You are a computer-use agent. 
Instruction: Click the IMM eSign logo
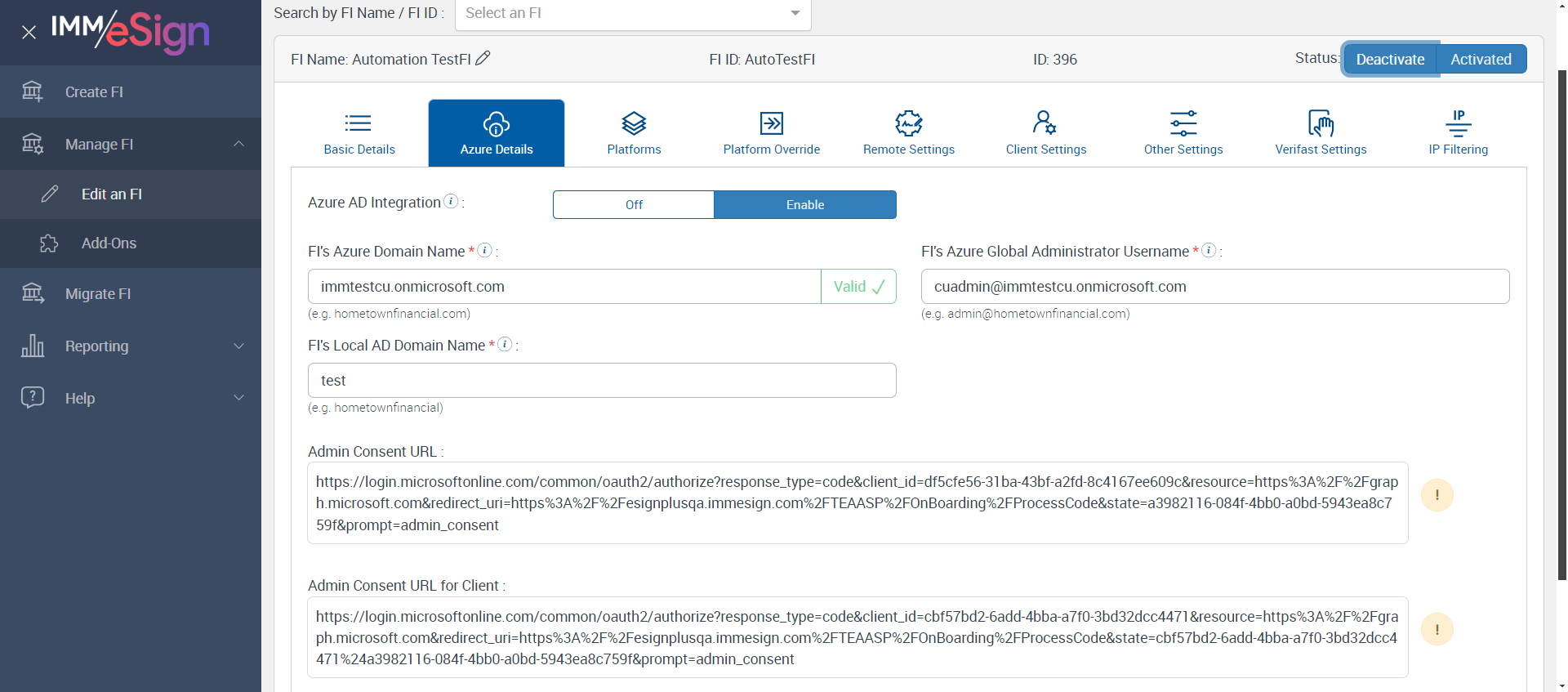point(131,32)
